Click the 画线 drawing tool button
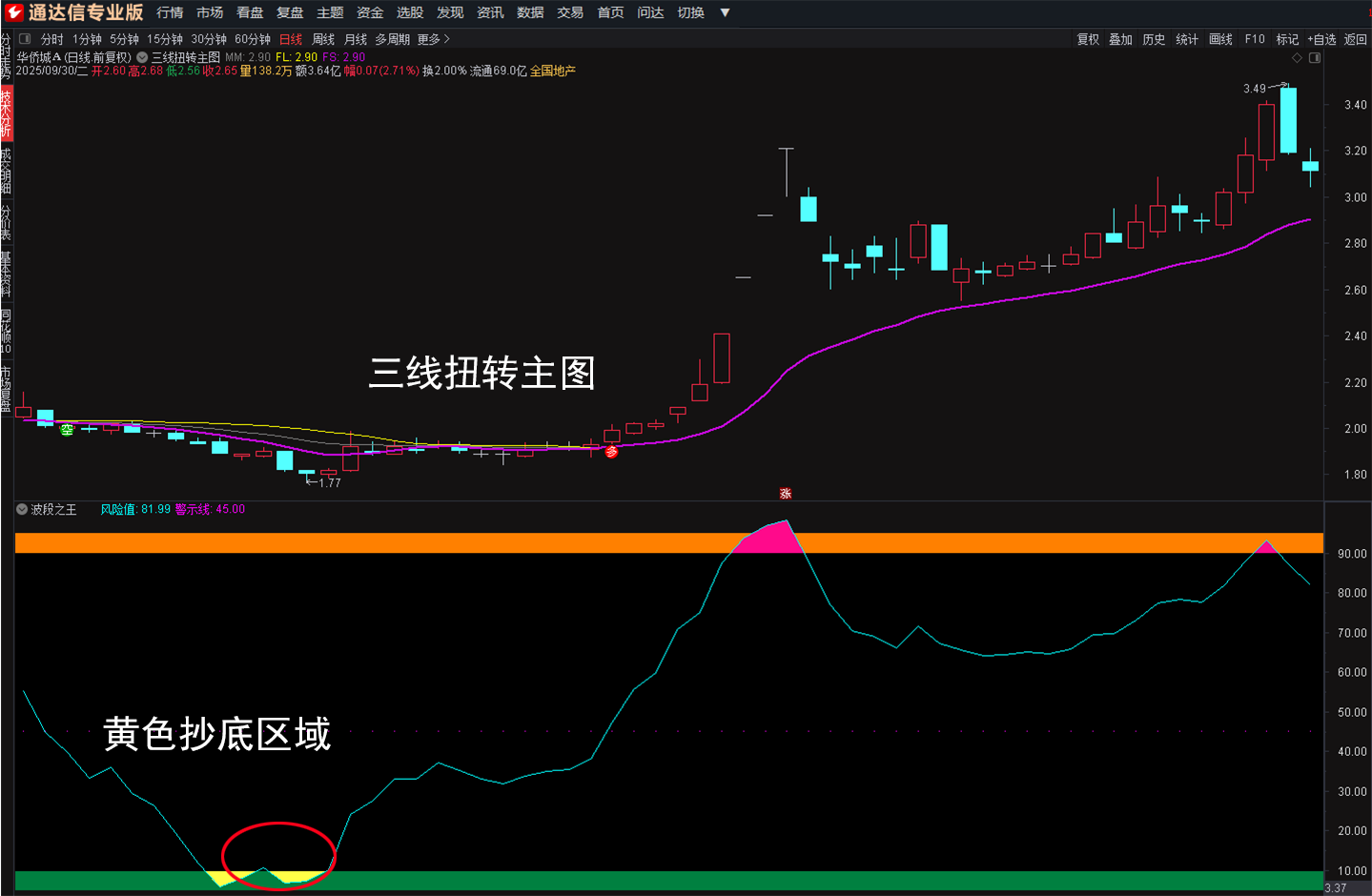This screenshot has height=896, width=1372. point(1220,39)
